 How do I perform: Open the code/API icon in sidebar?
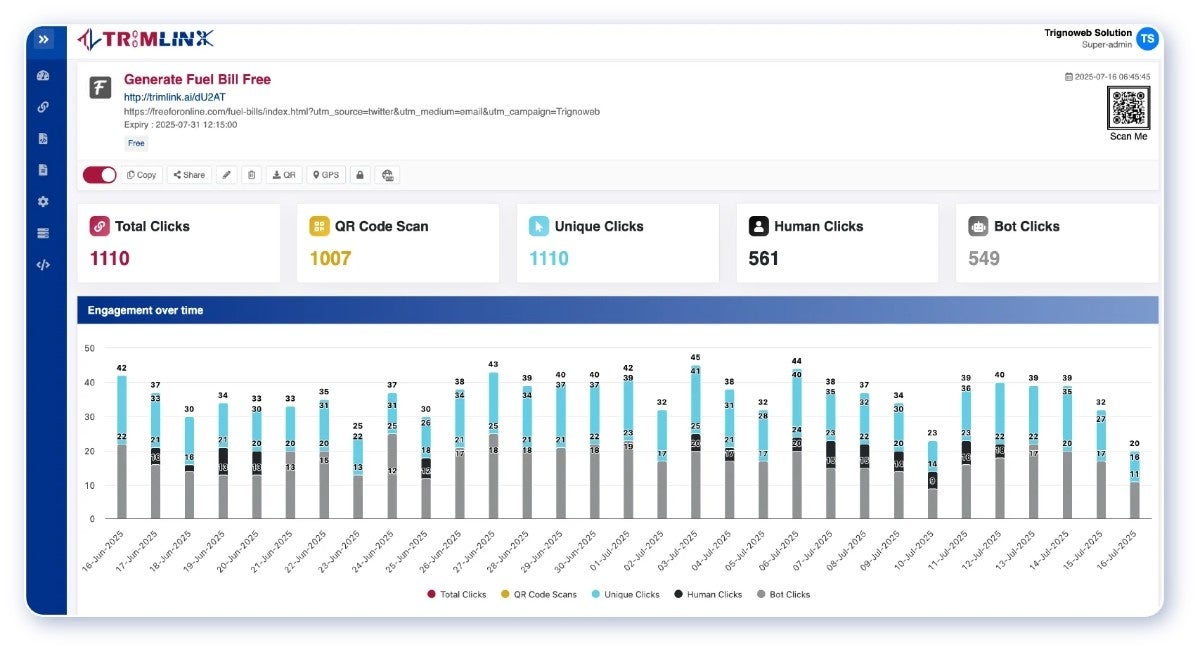43,265
